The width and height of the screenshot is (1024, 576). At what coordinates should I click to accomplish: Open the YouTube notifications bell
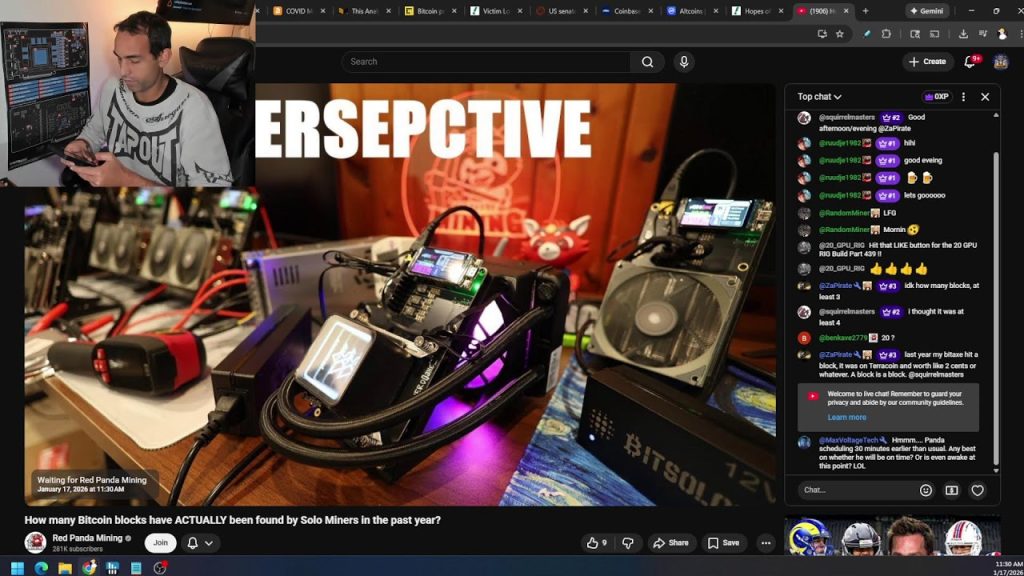tap(969, 62)
